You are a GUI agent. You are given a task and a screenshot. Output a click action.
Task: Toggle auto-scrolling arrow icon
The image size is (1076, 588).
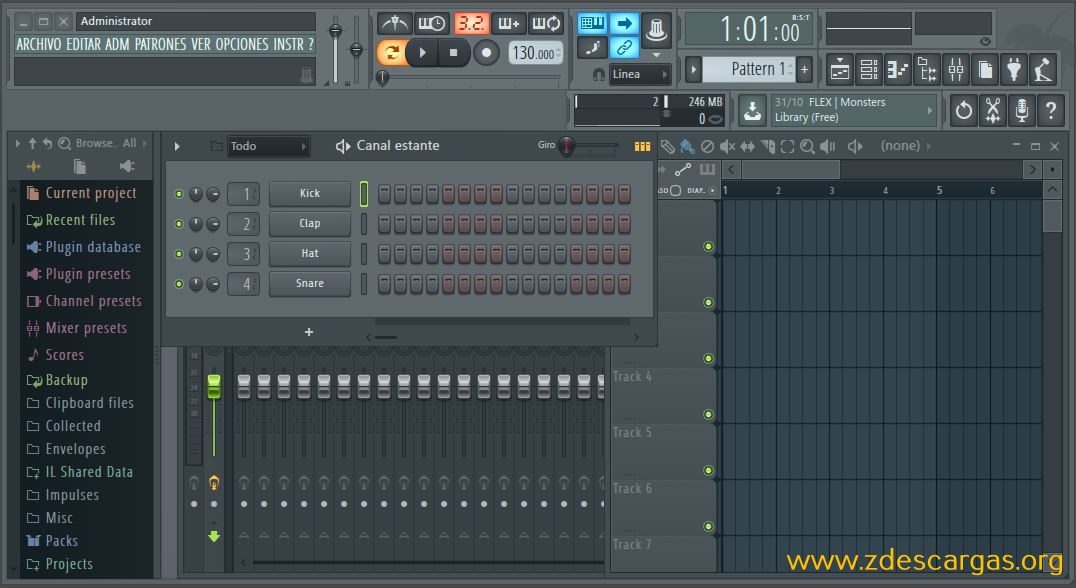coord(624,23)
